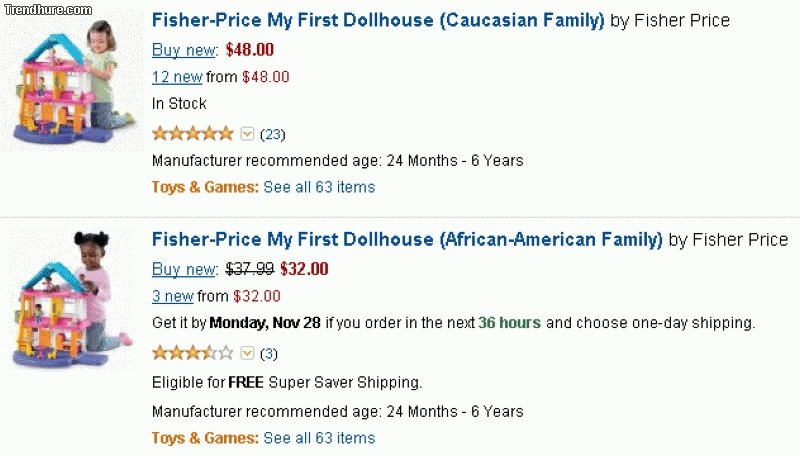The image size is (800, 456).
Task: Expand rating dropdown arrow beside 23 reviews
Action: coord(248,133)
